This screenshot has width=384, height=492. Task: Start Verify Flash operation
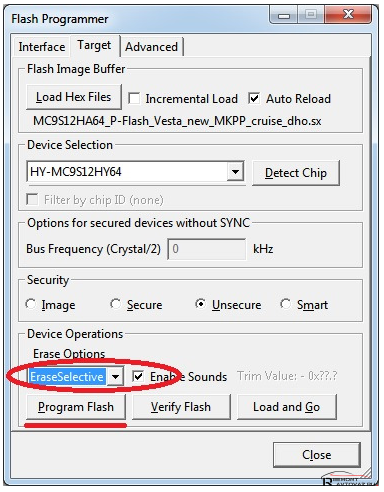point(181,407)
